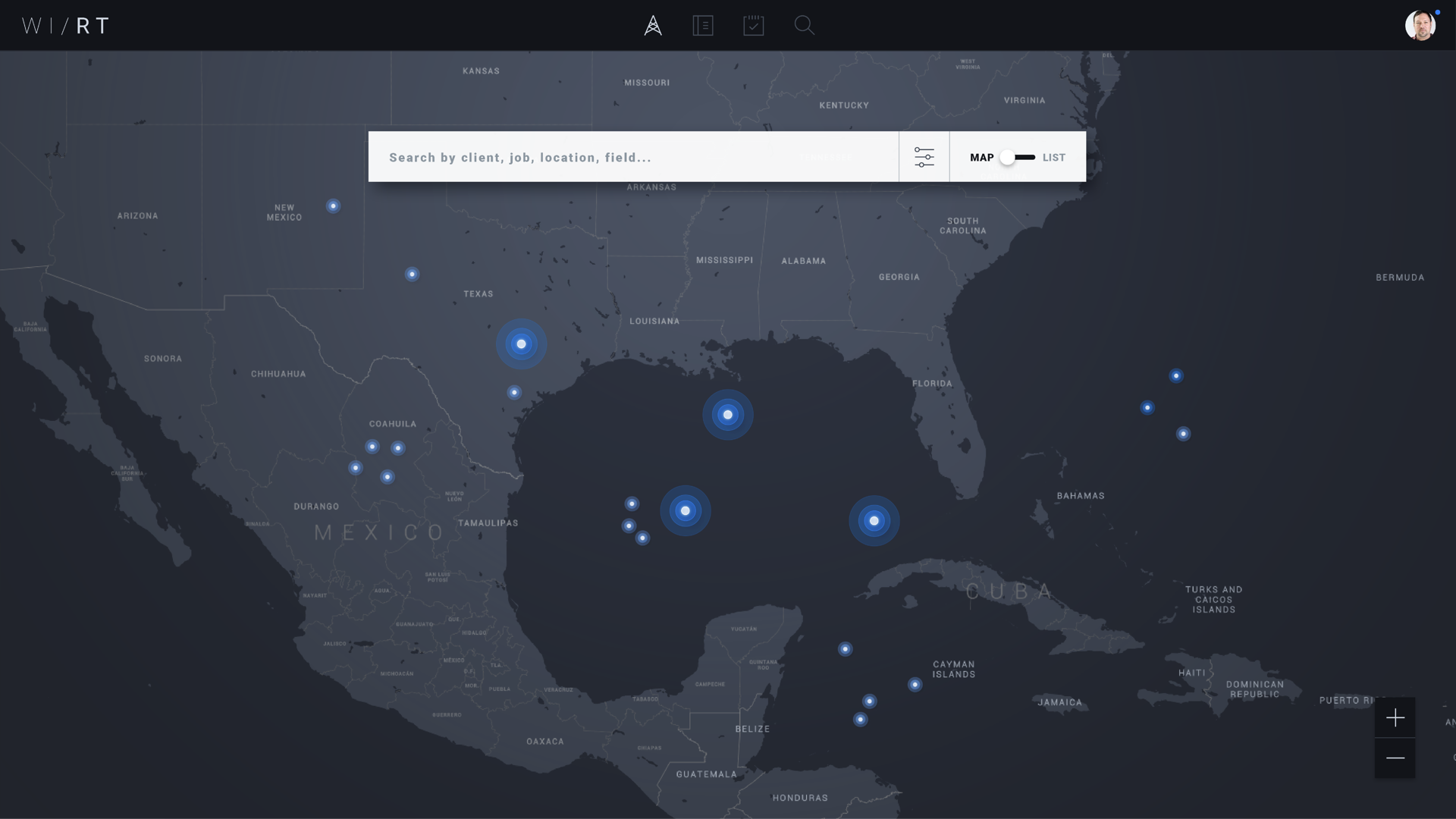Viewport: 1456px width, 819px height.
Task: Select the LIST view label
Action: [1054, 158]
